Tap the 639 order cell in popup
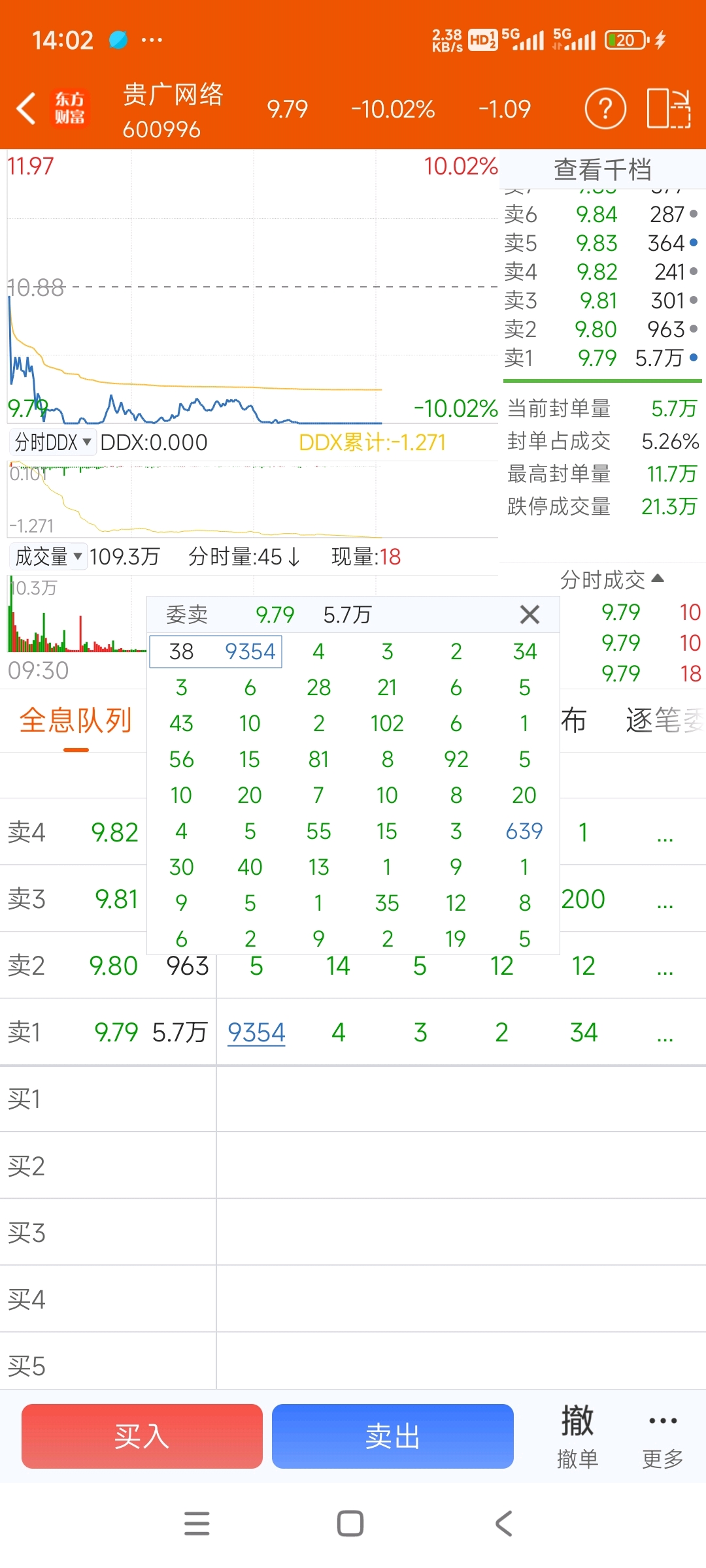This screenshot has height=1568, width=706. (524, 831)
